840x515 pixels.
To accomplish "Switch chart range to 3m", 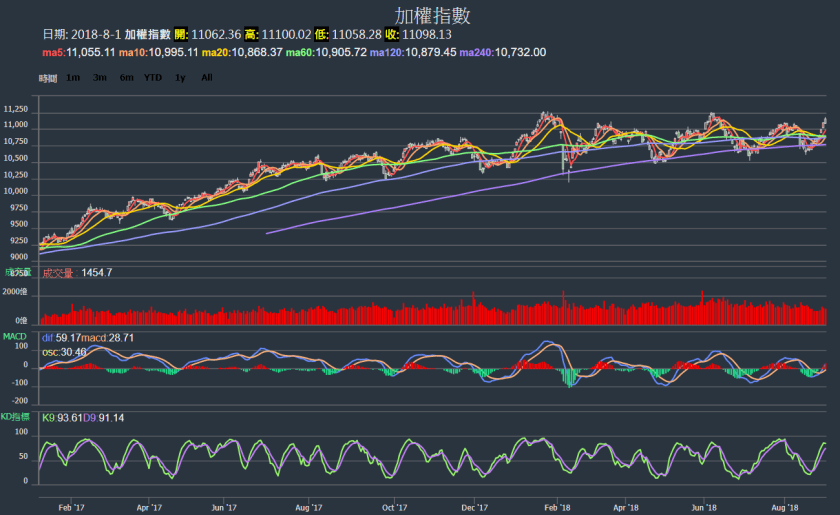I will coord(100,77).
